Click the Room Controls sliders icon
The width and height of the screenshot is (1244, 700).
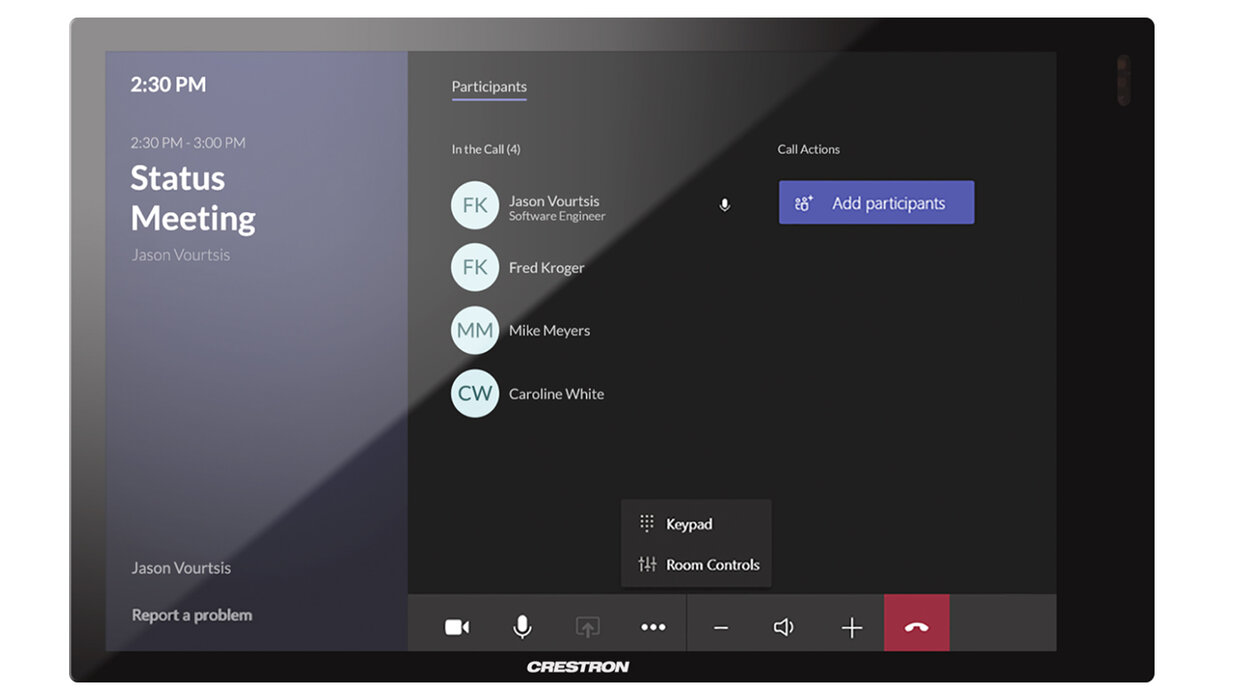(647, 565)
